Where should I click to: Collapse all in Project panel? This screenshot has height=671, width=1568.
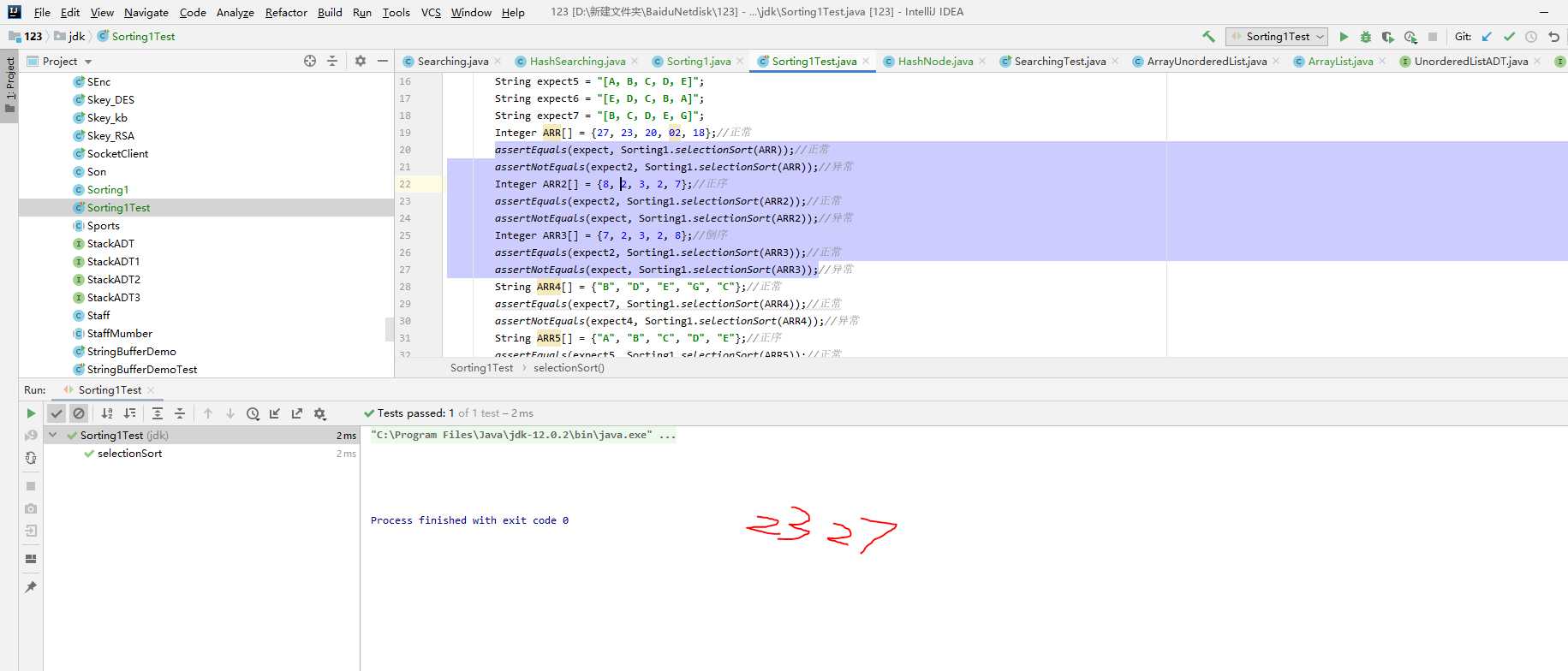click(332, 61)
